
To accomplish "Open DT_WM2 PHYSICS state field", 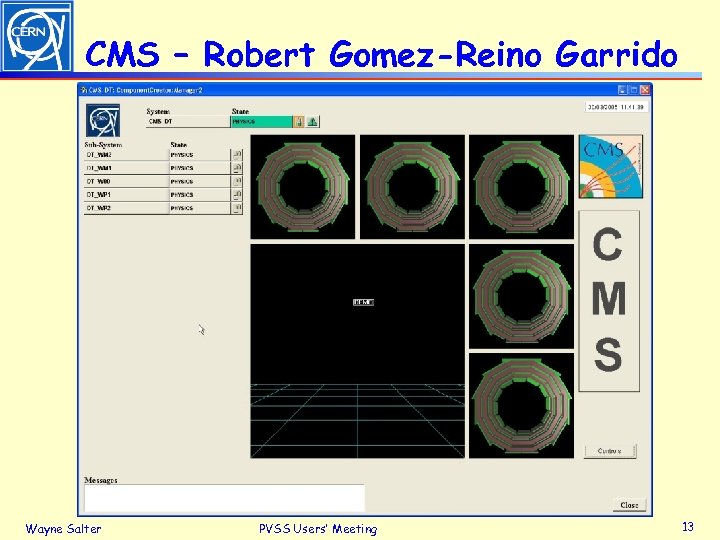I will point(200,155).
